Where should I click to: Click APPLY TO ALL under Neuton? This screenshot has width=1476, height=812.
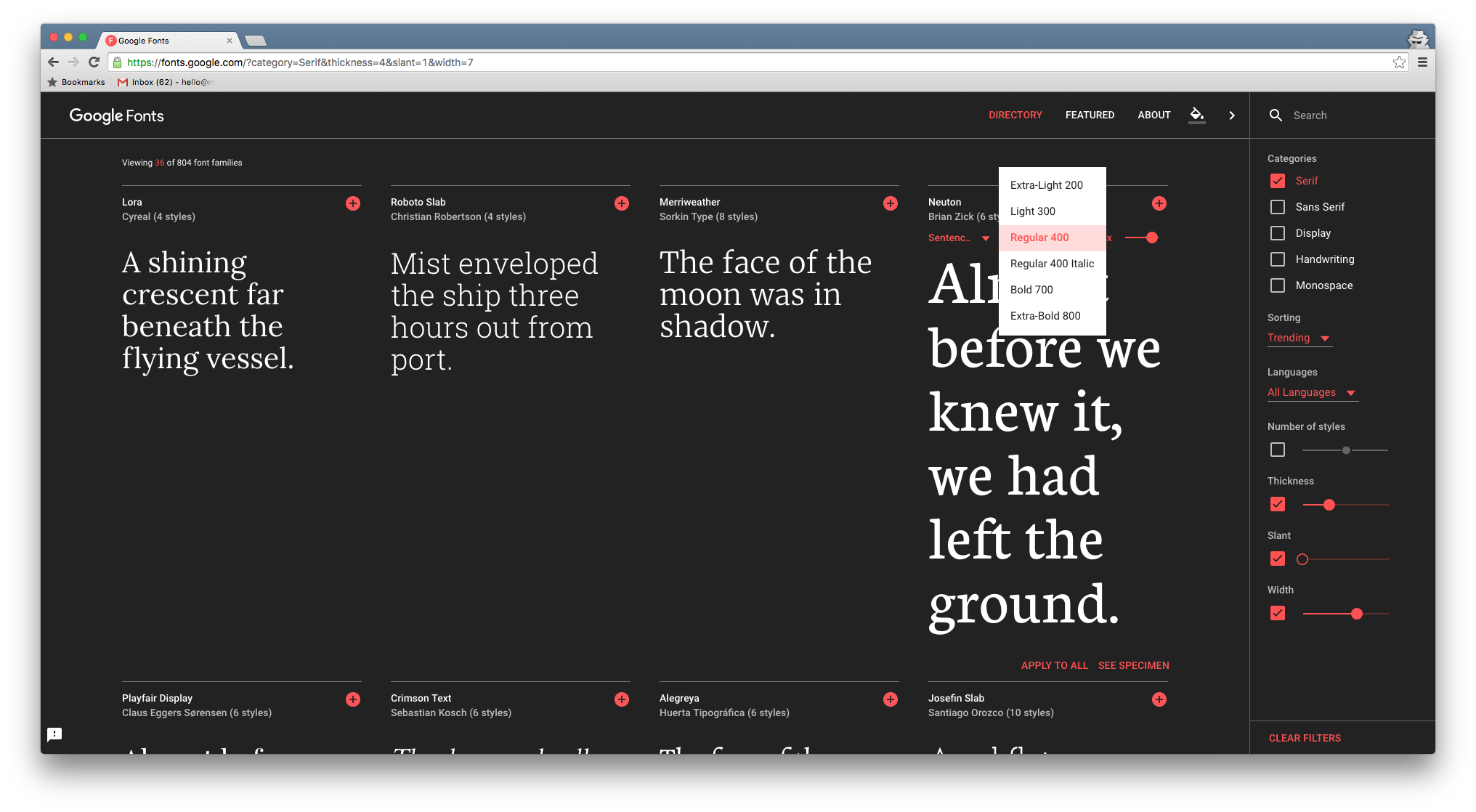click(x=1055, y=665)
